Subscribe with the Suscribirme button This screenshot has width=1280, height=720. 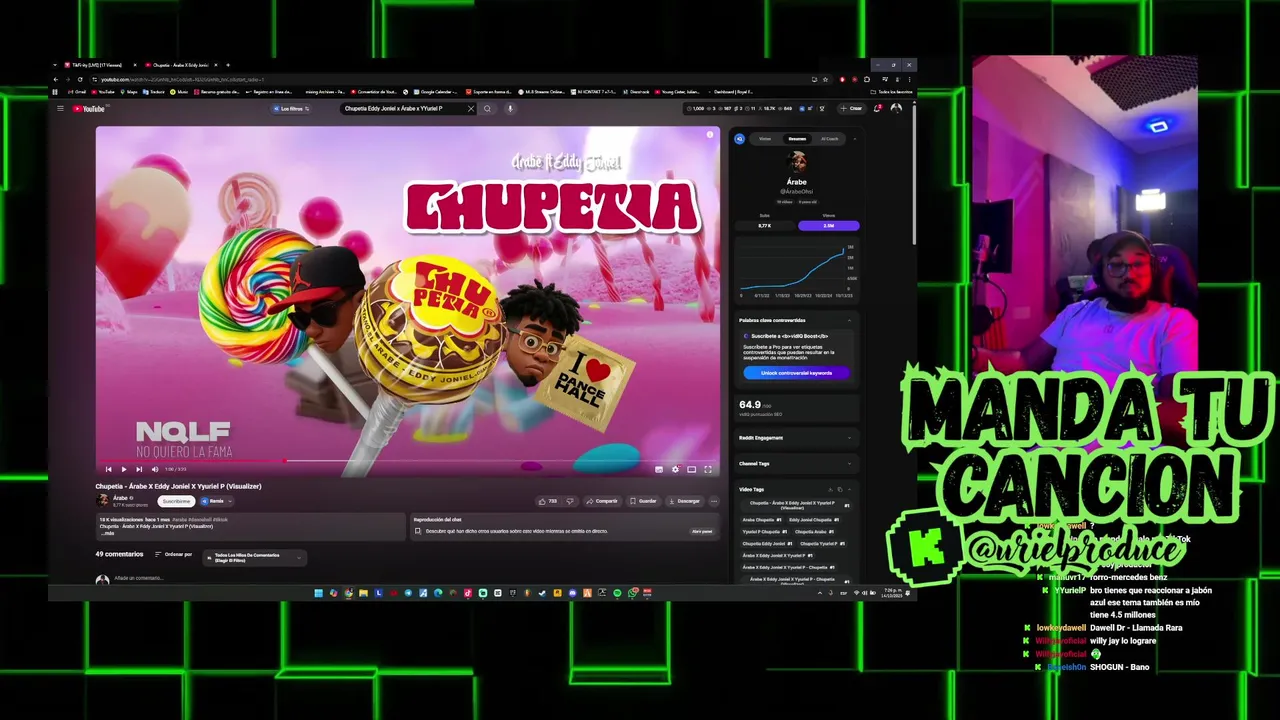[176, 501]
